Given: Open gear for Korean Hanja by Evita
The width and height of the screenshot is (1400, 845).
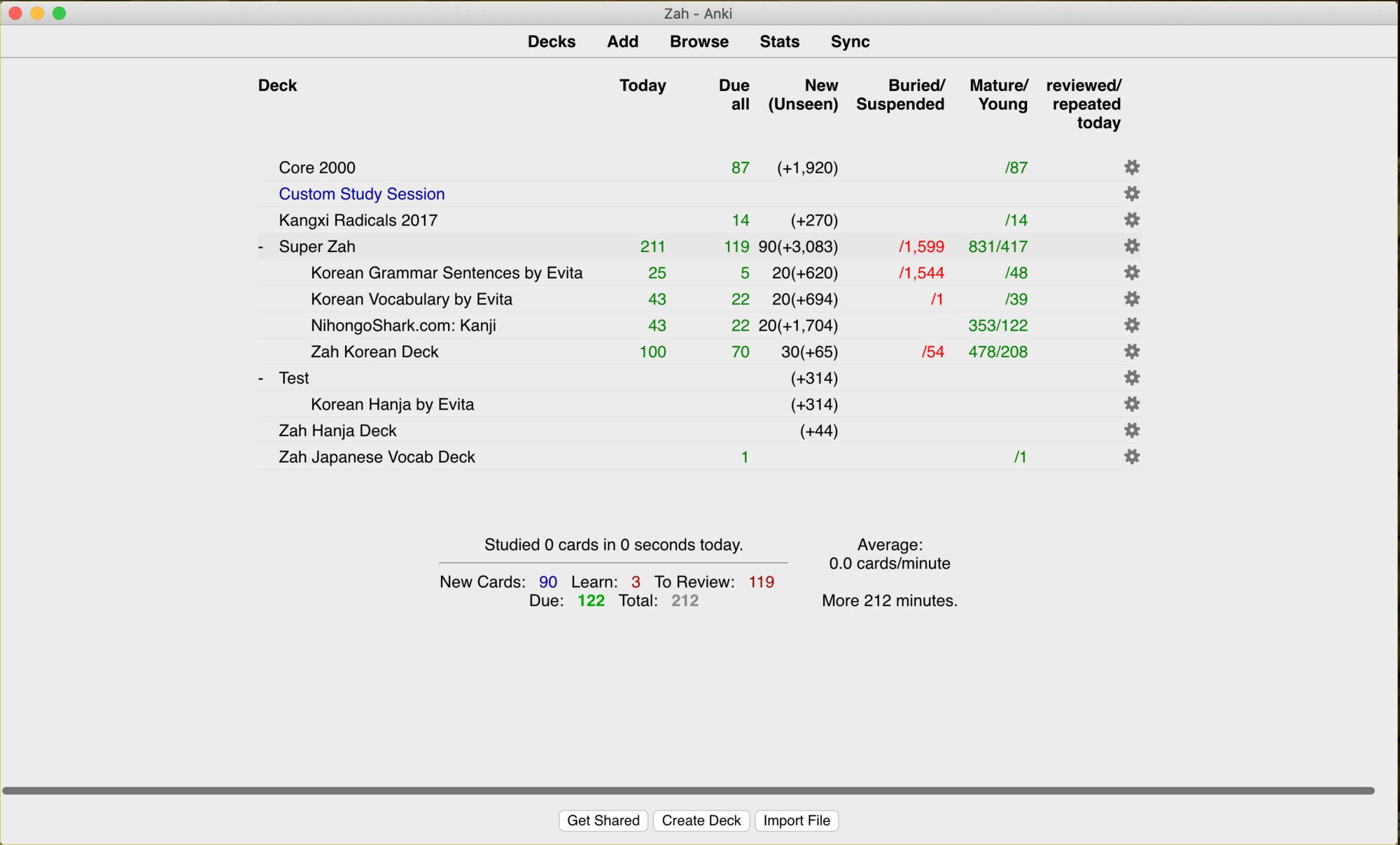Looking at the screenshot, I should coord(1131,404).
